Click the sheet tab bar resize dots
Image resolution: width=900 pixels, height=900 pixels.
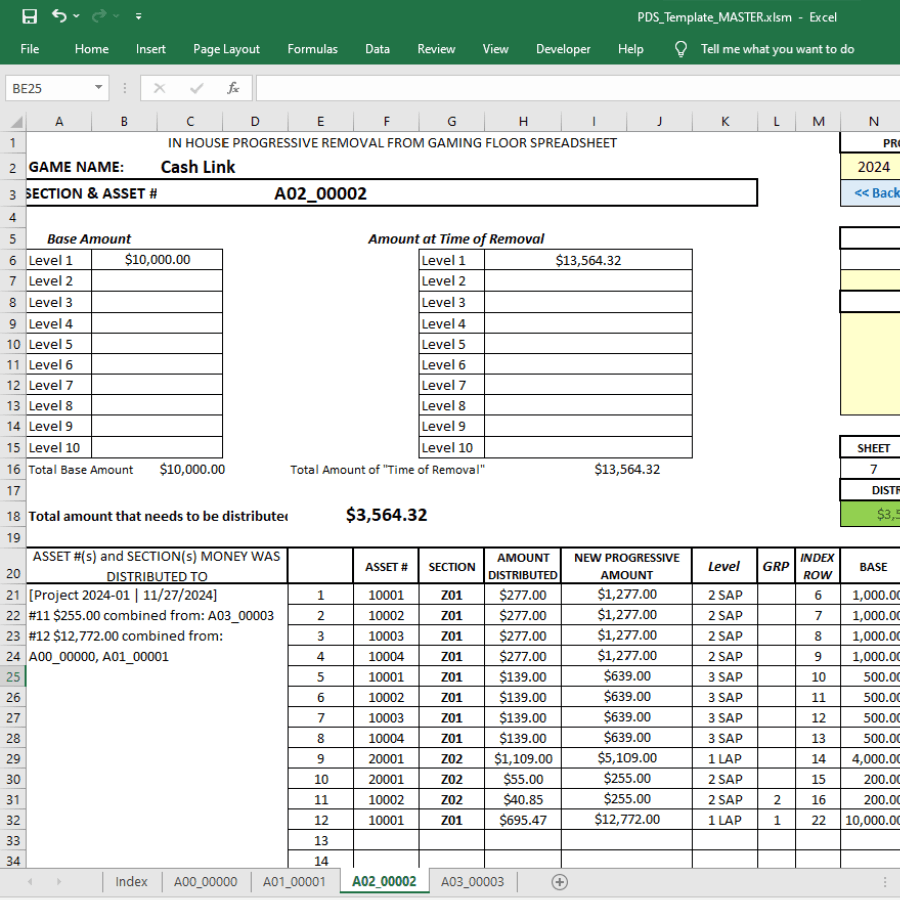[885, 882]
